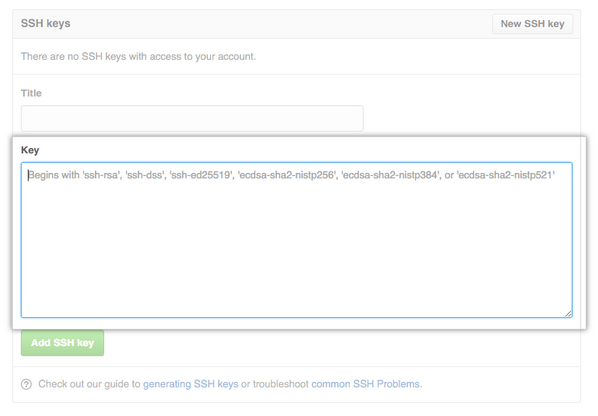
Task: Open the generating SSH keys guide link
Action: click(191, 384)
